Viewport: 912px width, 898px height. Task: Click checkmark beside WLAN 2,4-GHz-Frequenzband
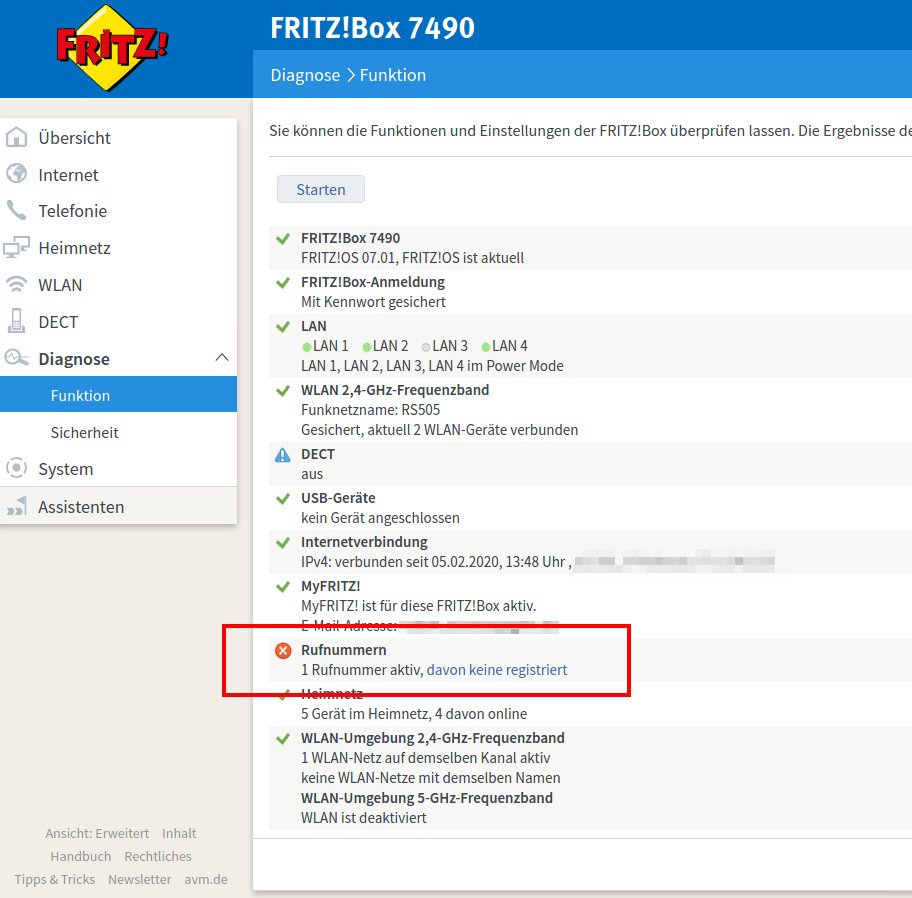pos(283,391)
